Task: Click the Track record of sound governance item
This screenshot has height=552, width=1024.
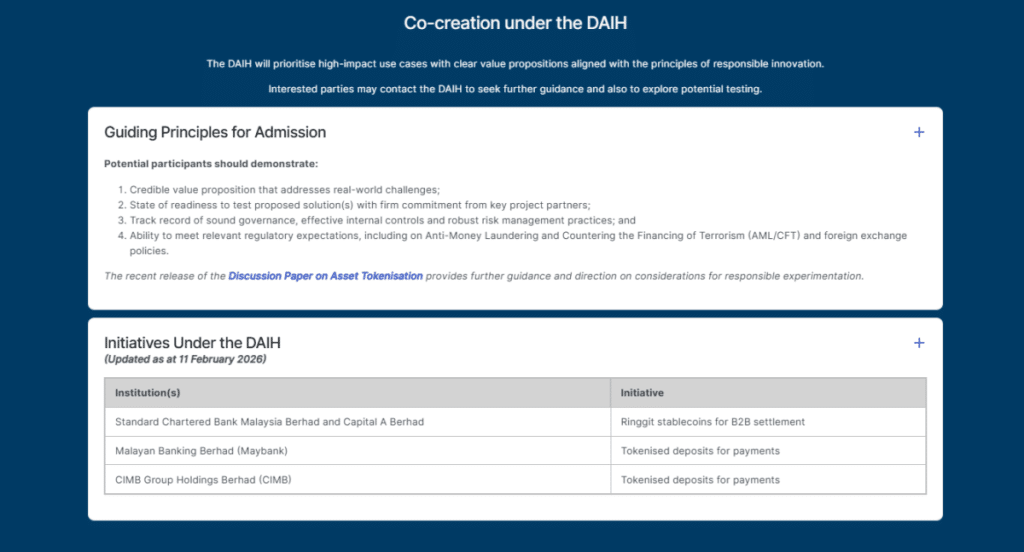Action: (382, 220)
